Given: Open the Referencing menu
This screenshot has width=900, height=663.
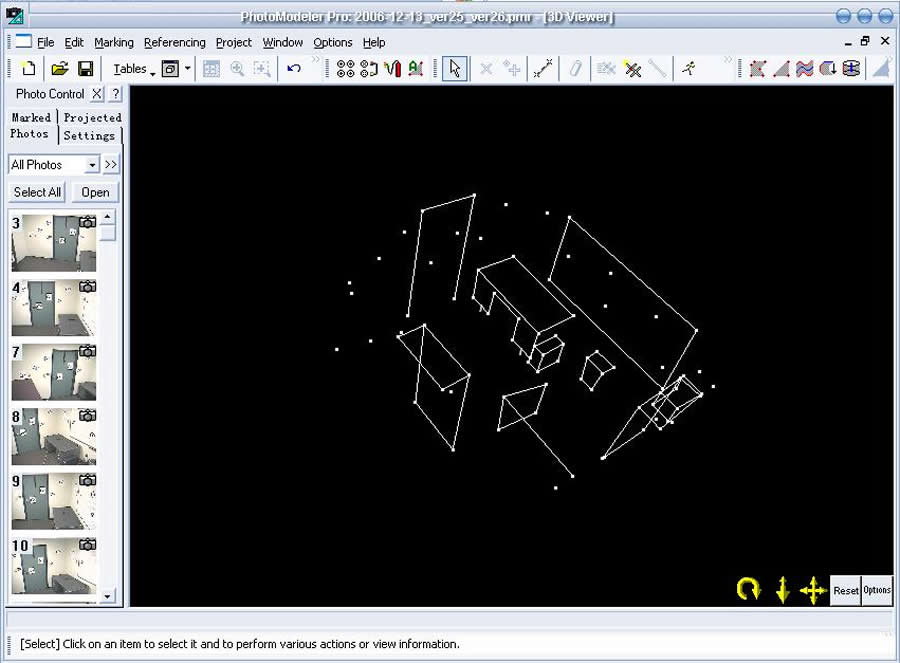Looking at the screenshot, I should [174, 42].
